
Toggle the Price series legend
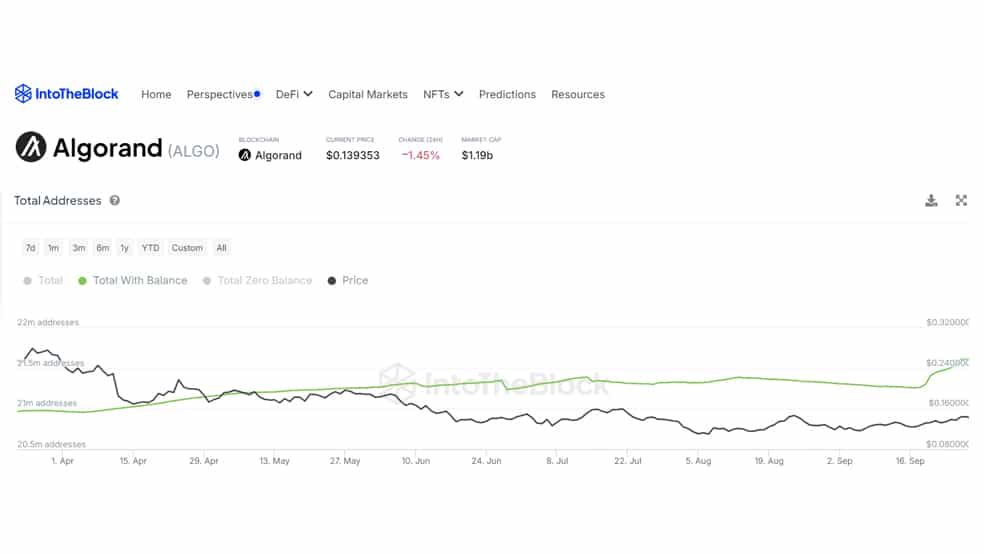pos(348,280)
